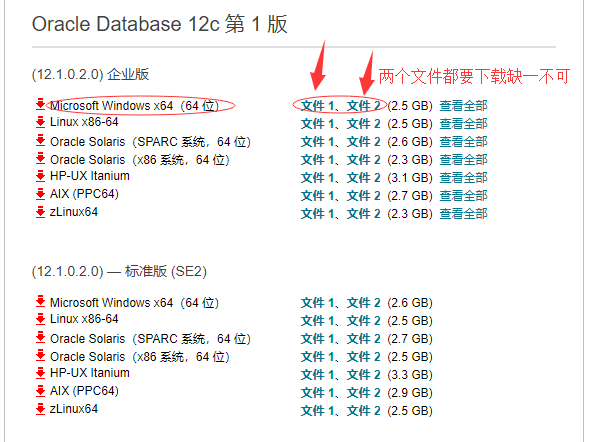Open 查看全部 for Enterprise Windows x64
The width and height of the screenshot is (591, 442).
click(x=463, y=106)
